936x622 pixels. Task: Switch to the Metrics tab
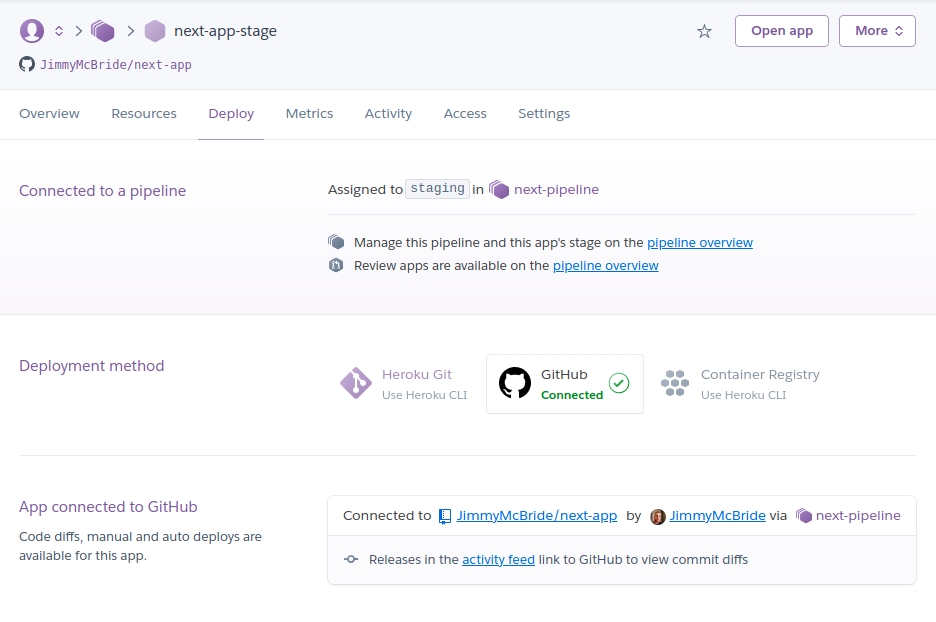pos(309,114)
